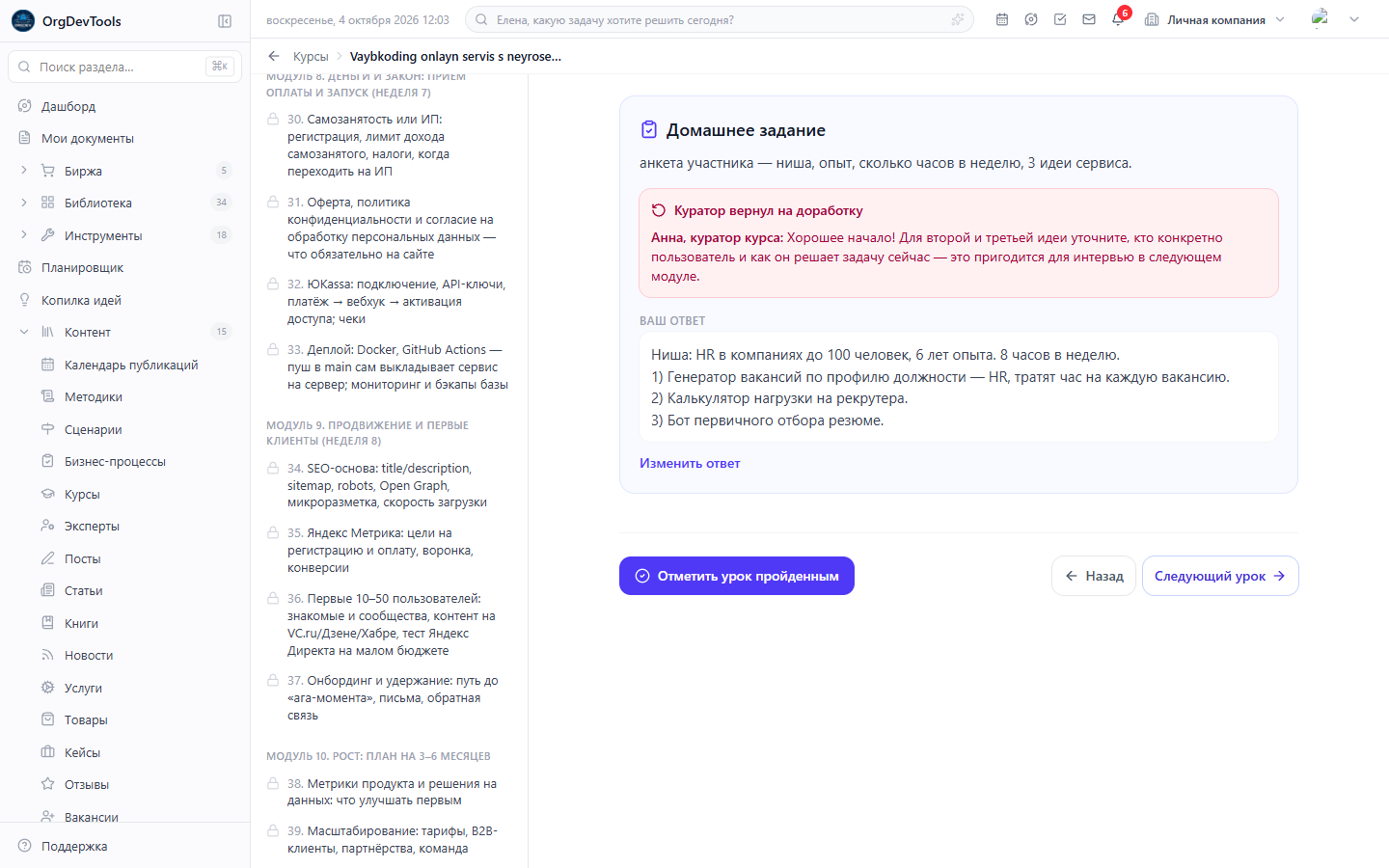
Task: Click the Услуги gear icon
Action: (47, 688)
